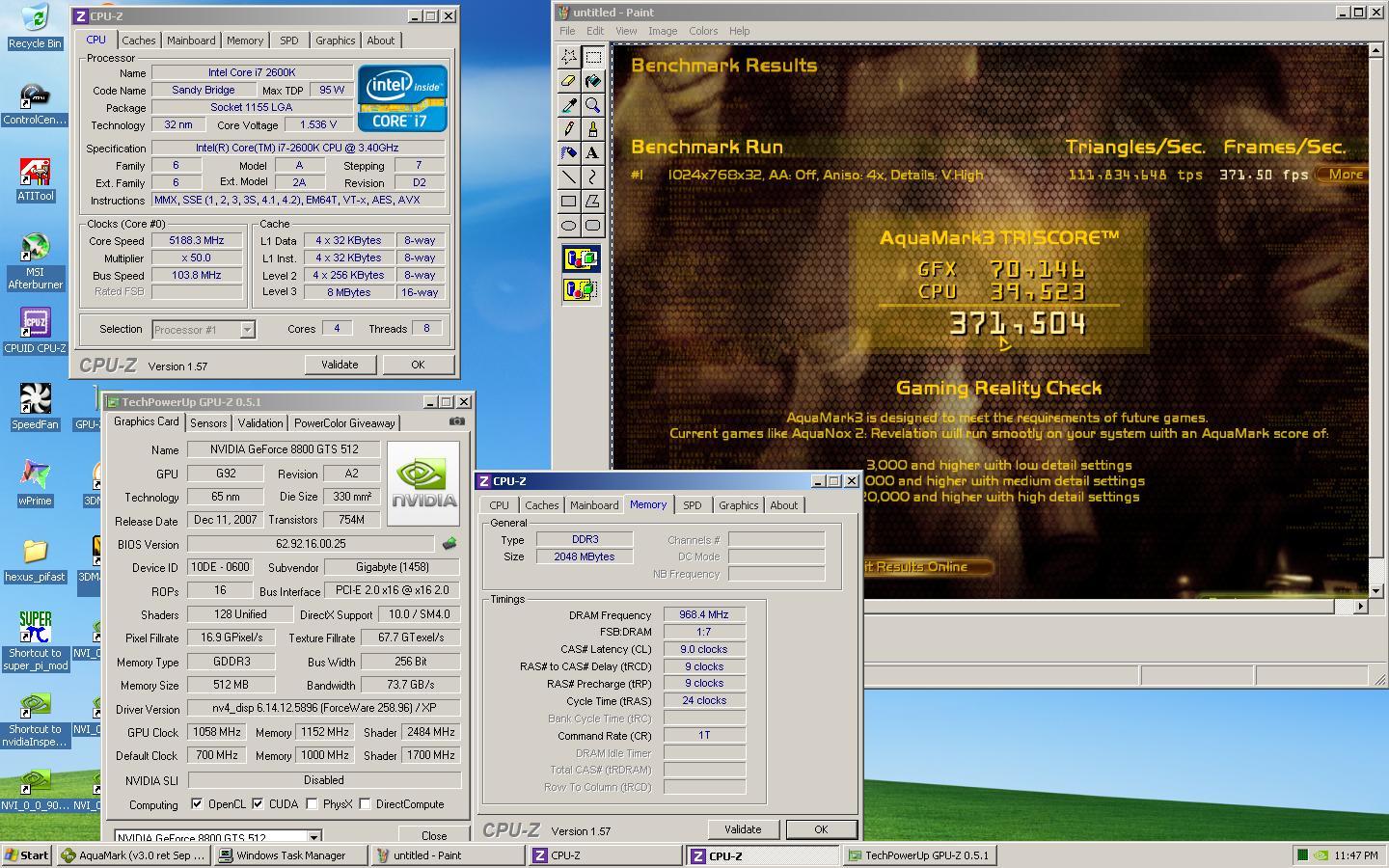Open the Processor #1 selection dropdown
Image resolution: width=1389 pixels, height=868 pixels.
247,330
